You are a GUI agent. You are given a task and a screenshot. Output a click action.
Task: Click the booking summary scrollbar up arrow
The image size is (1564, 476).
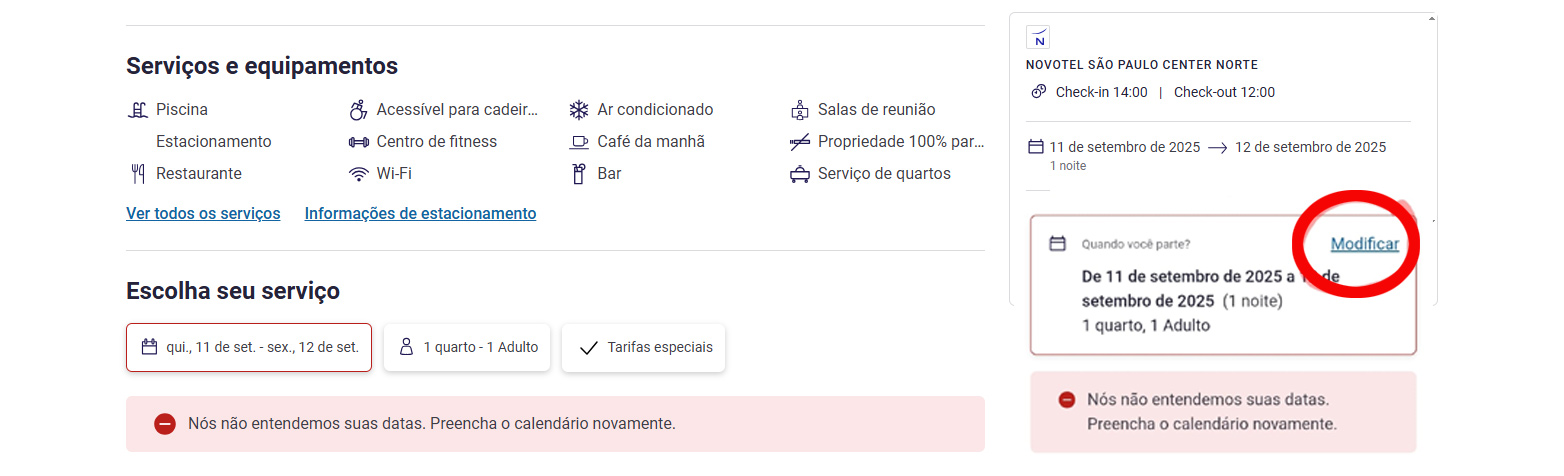pos(1431,18)
